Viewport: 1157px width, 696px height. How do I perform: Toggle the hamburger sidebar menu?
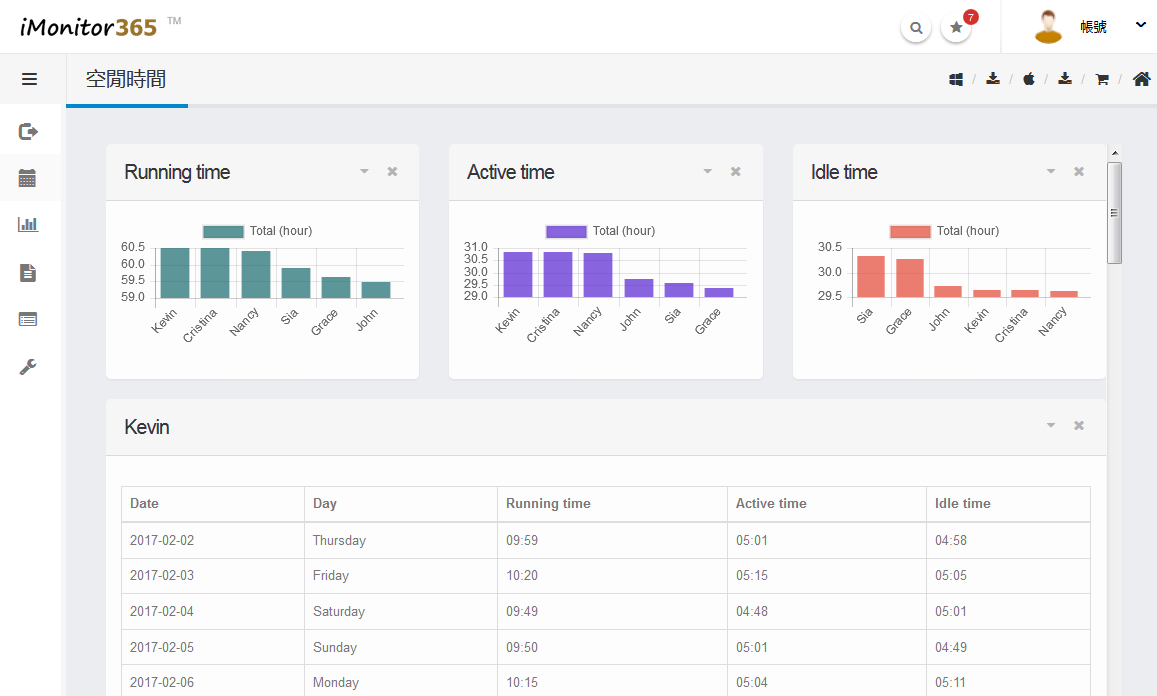[29, 79]
